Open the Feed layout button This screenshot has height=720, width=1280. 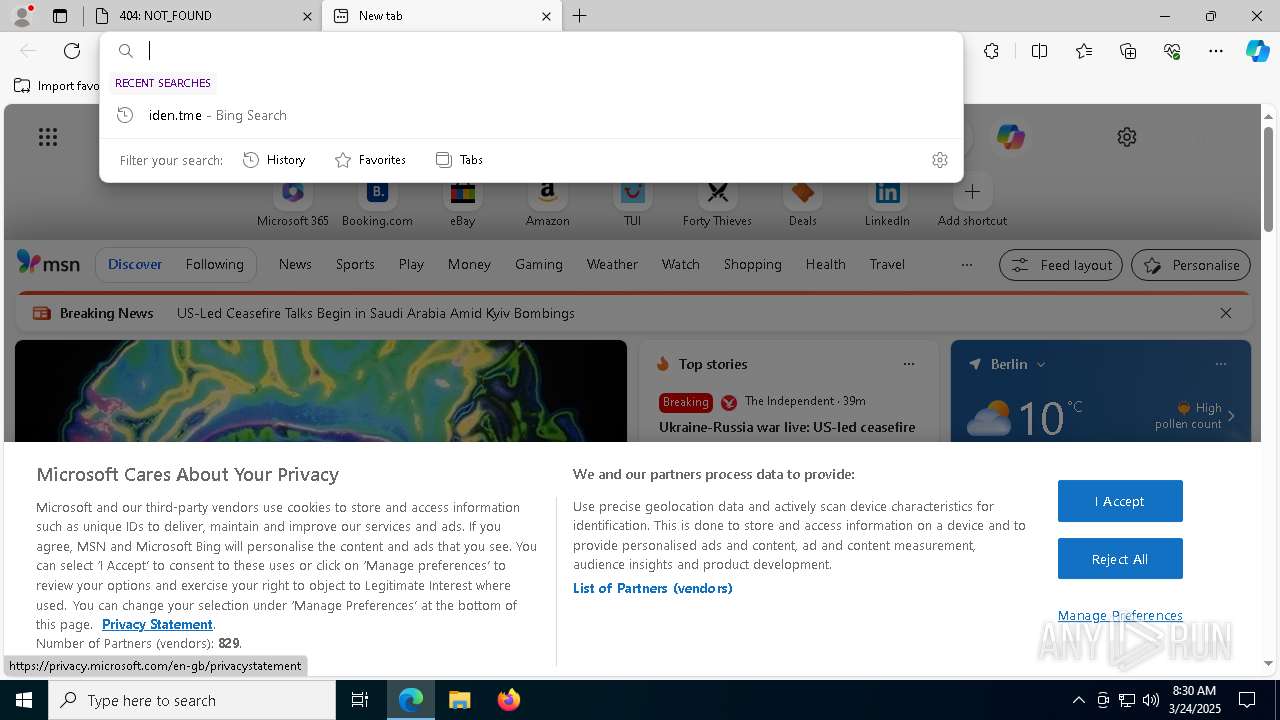coord(1061,265)
